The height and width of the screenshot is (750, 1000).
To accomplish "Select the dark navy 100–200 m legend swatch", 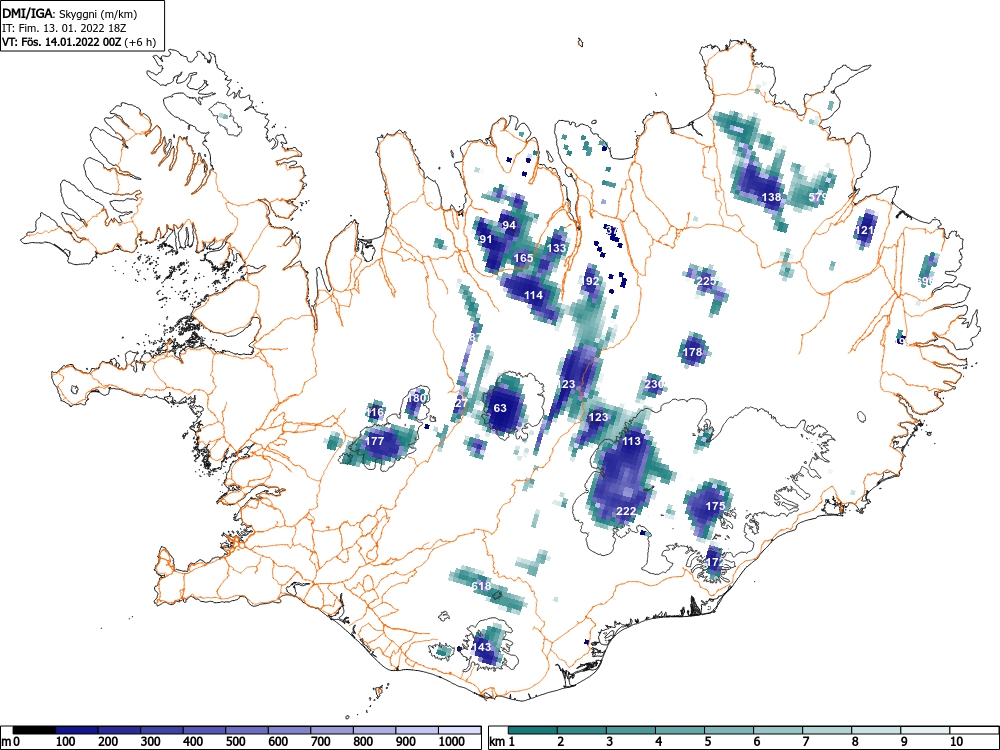I will (77, 730).
